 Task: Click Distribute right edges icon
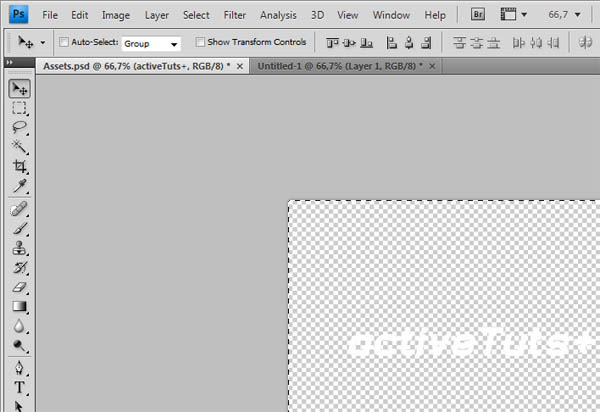[x=553, y=42]
